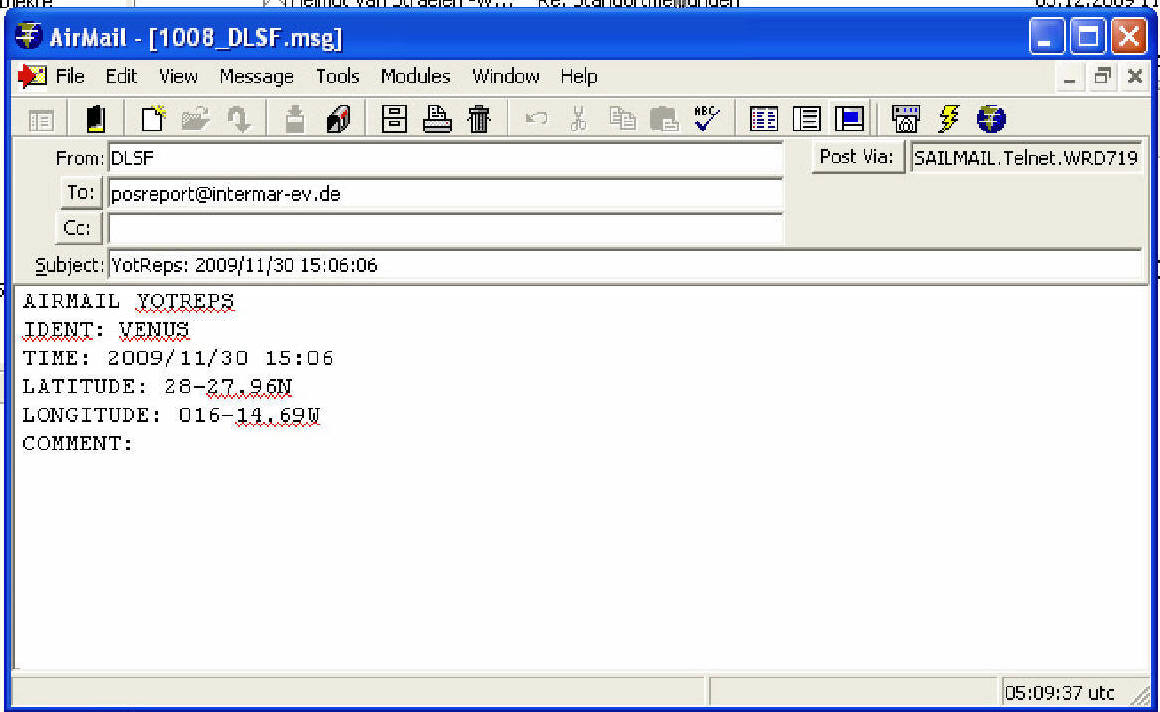
Task: Click the AIRMAIL YOTREPS line in body
Action: click(128, 301)
